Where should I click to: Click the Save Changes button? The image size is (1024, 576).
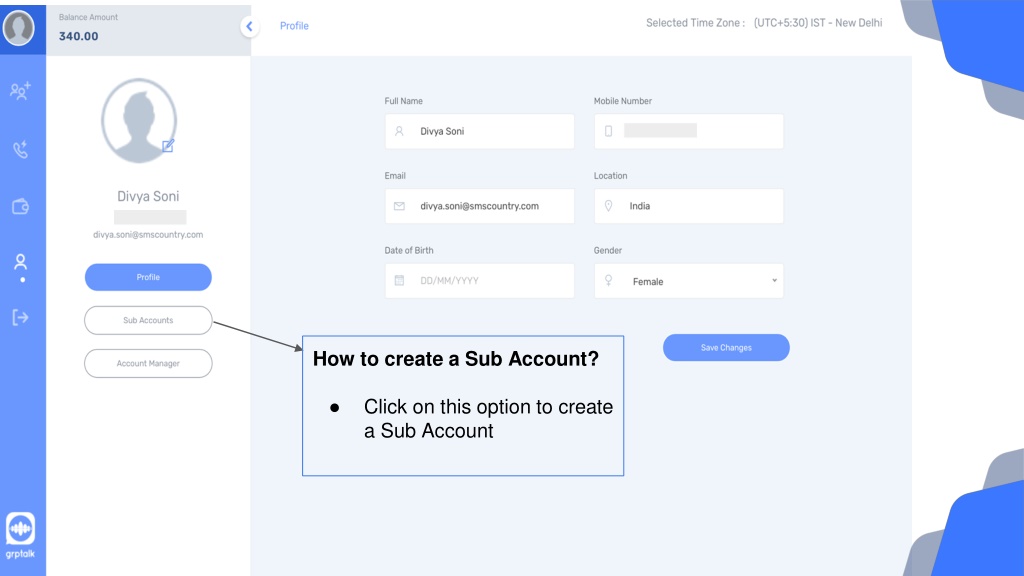coord(726,347)
